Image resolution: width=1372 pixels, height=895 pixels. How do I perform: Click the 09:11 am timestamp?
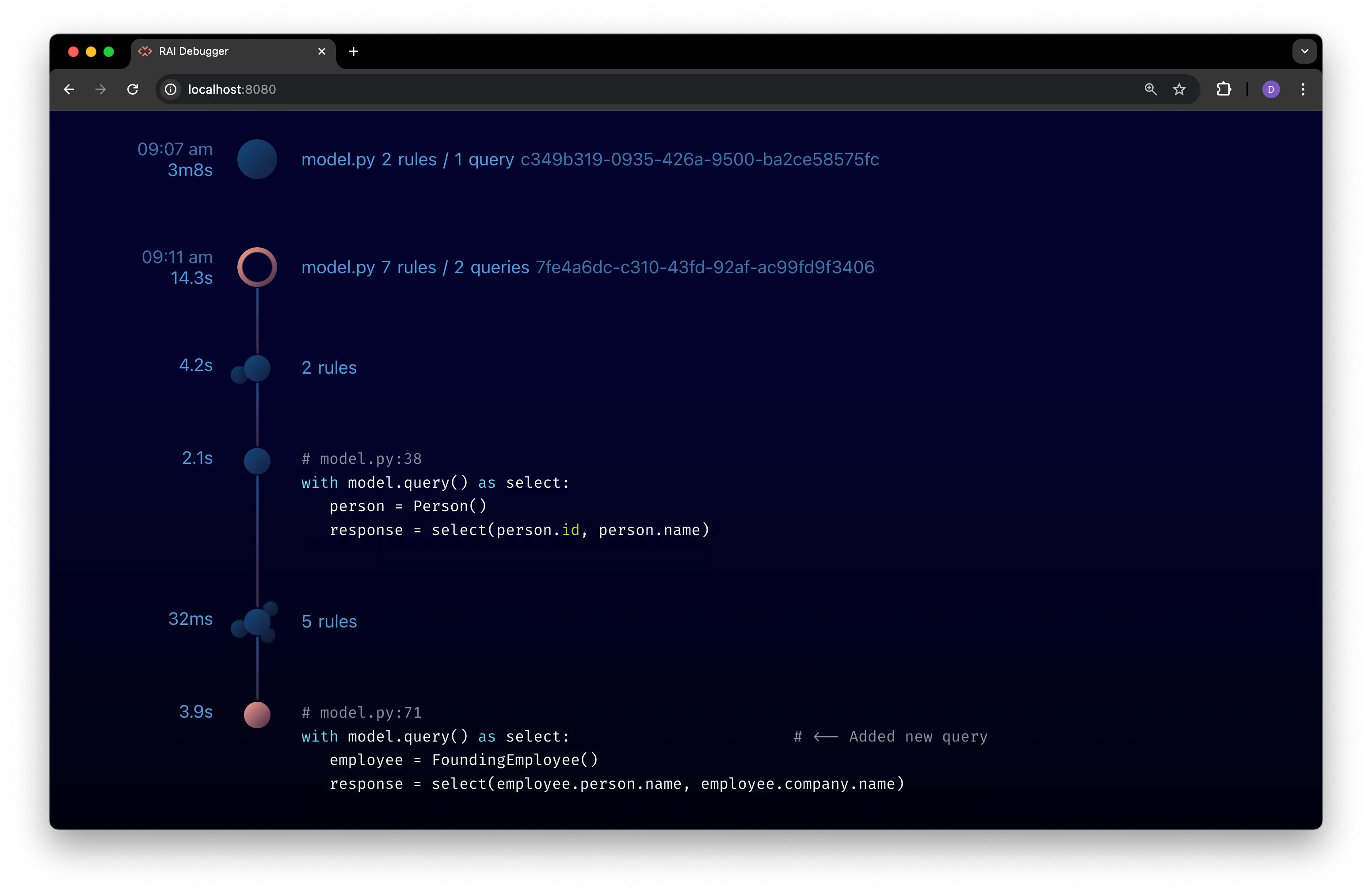[177, 257]
